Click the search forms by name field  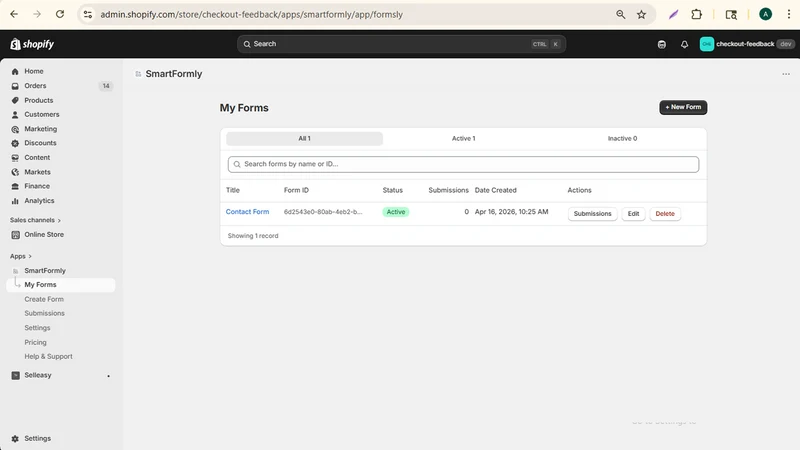tap(463, 164)
